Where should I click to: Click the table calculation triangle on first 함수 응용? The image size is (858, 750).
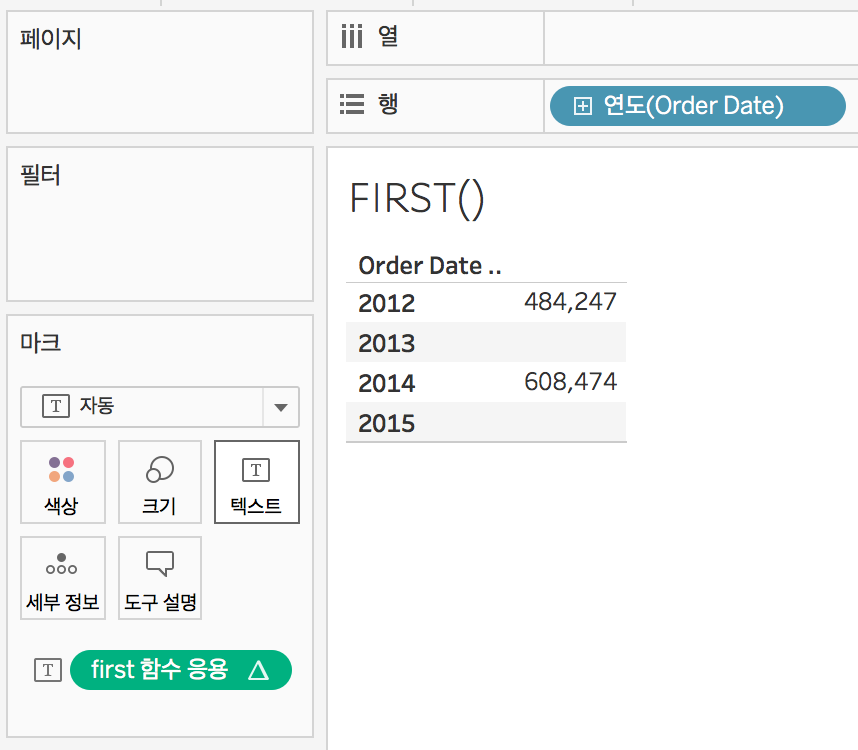coord(258,670)
